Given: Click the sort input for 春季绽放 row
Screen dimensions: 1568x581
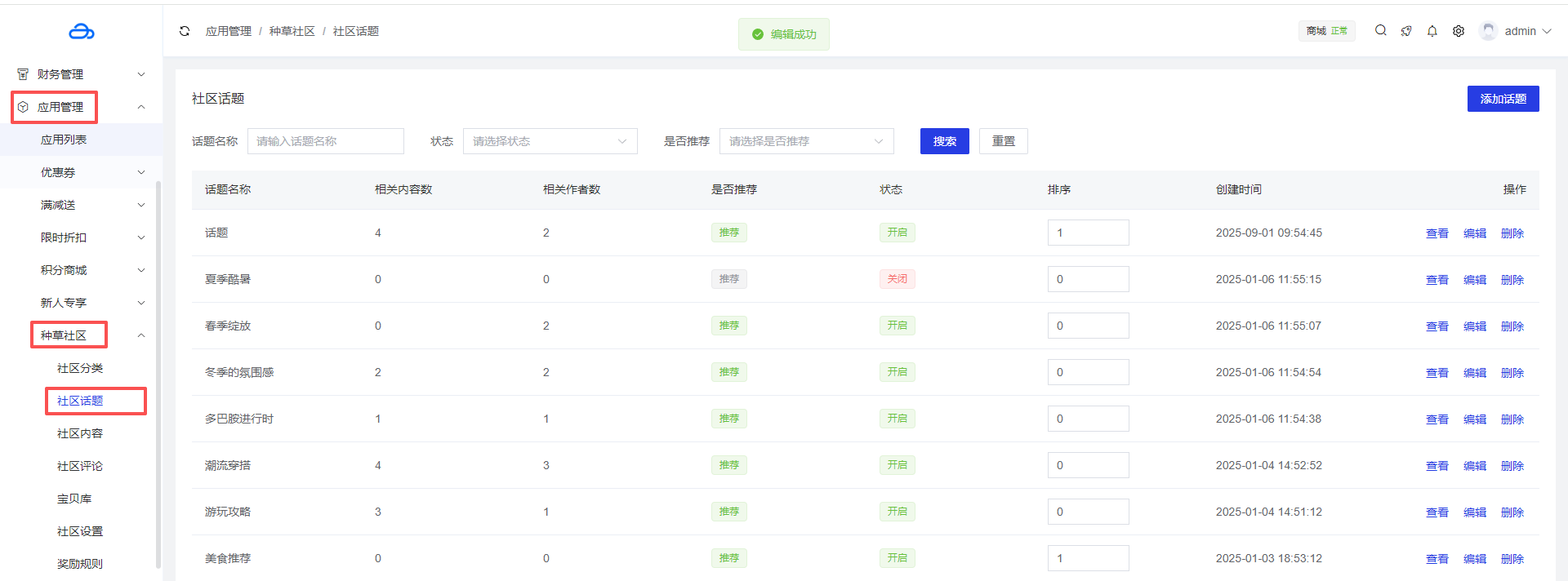Looking at the screenshot, I should 1088,326.
